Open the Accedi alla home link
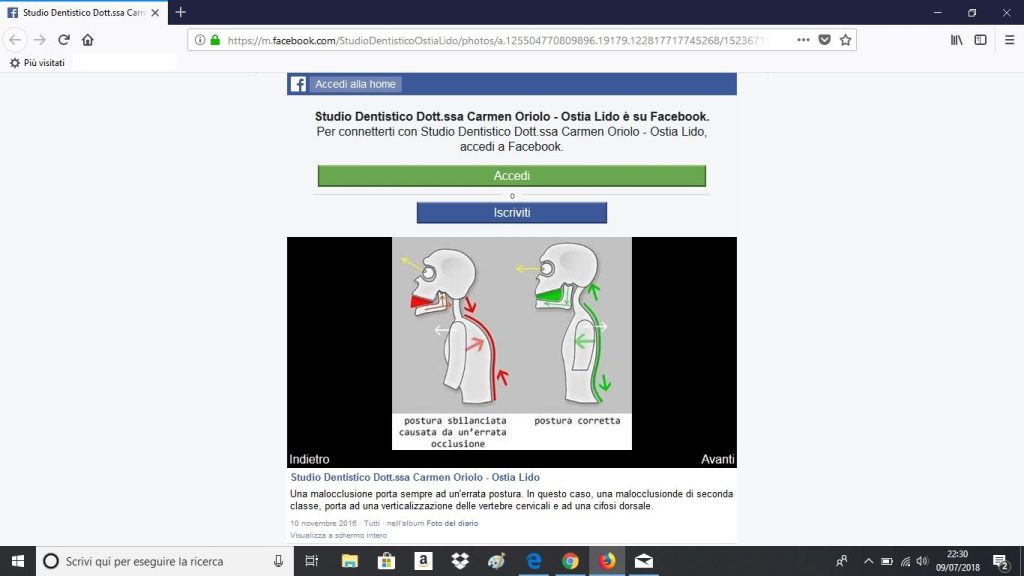1024x576 pixels. pos(355,84)
